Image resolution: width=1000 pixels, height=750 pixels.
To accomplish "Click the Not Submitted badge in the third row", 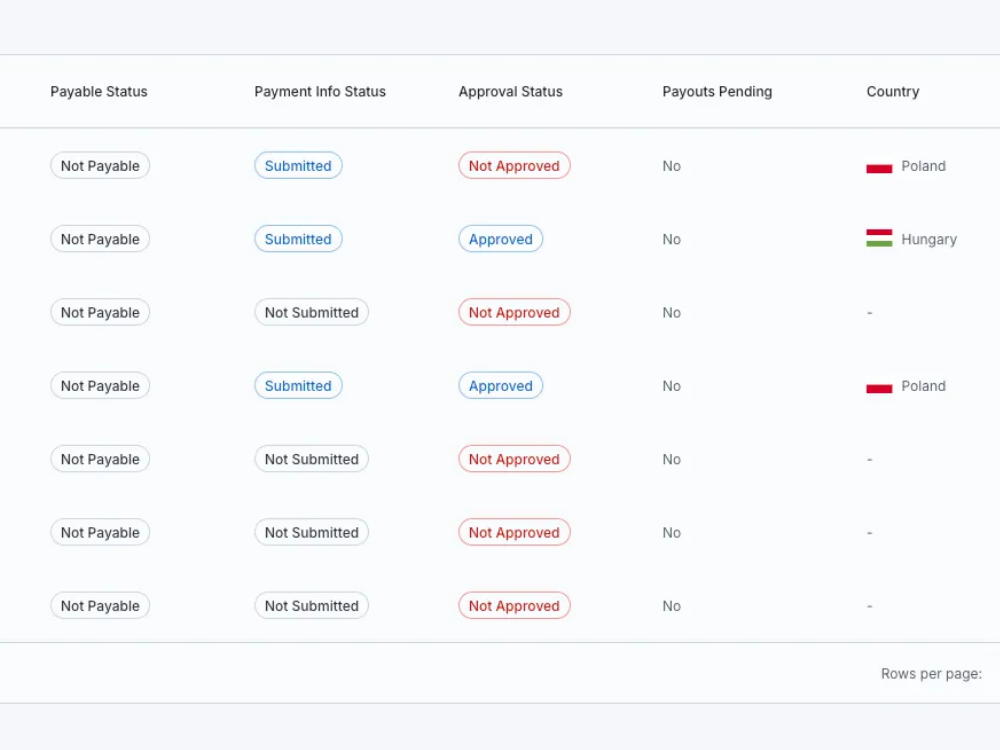I will coord(311,312).
